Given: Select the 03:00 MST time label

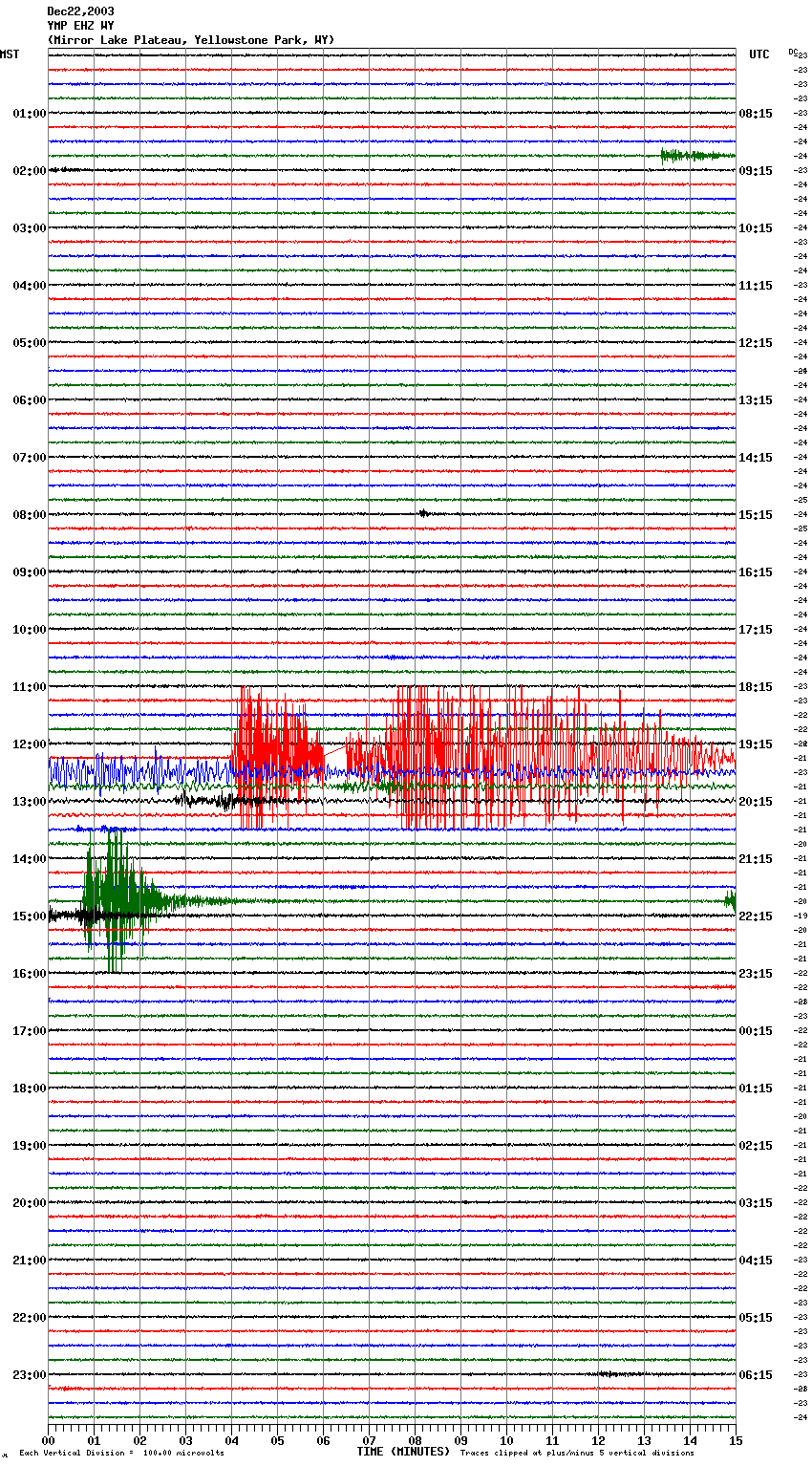Looking at the screenshot, I should coord(30,228).
